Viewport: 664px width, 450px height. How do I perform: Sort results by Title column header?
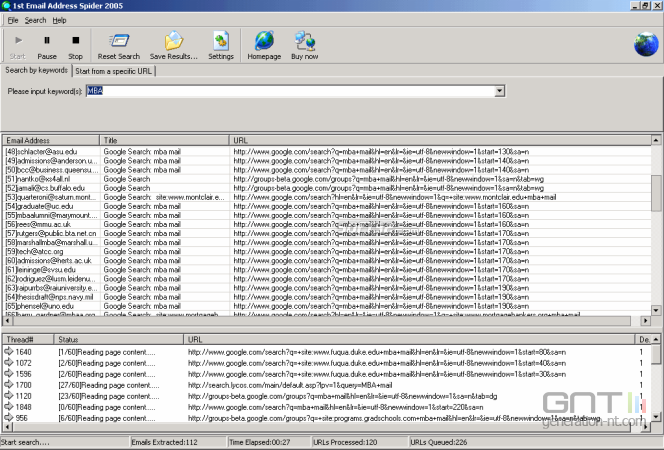pos(164,141)
